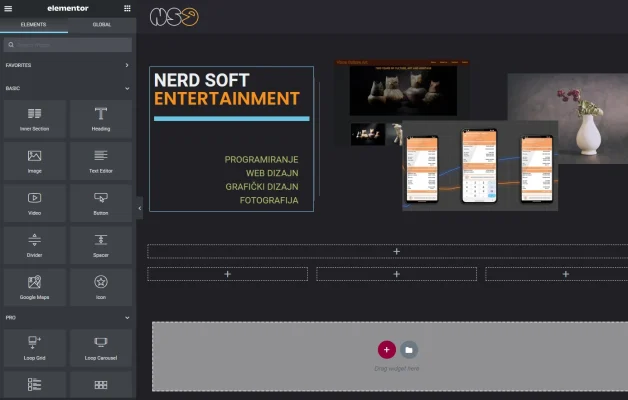Select the Inner Section widget
Screen dimensions: 628x400
[34, 119]
